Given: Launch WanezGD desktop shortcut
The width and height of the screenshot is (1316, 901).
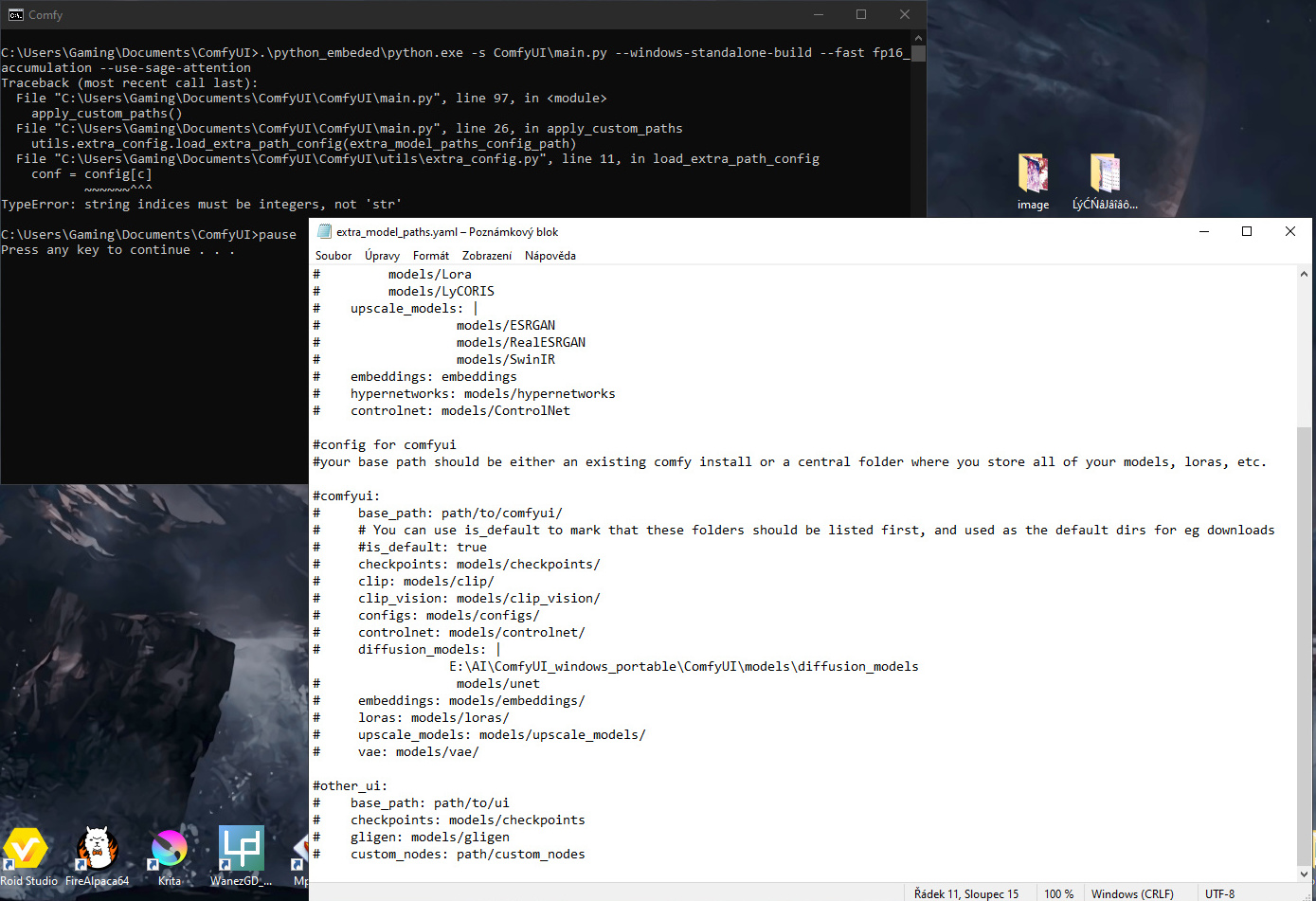Looking at the screenshot, I should coord(241,857).
